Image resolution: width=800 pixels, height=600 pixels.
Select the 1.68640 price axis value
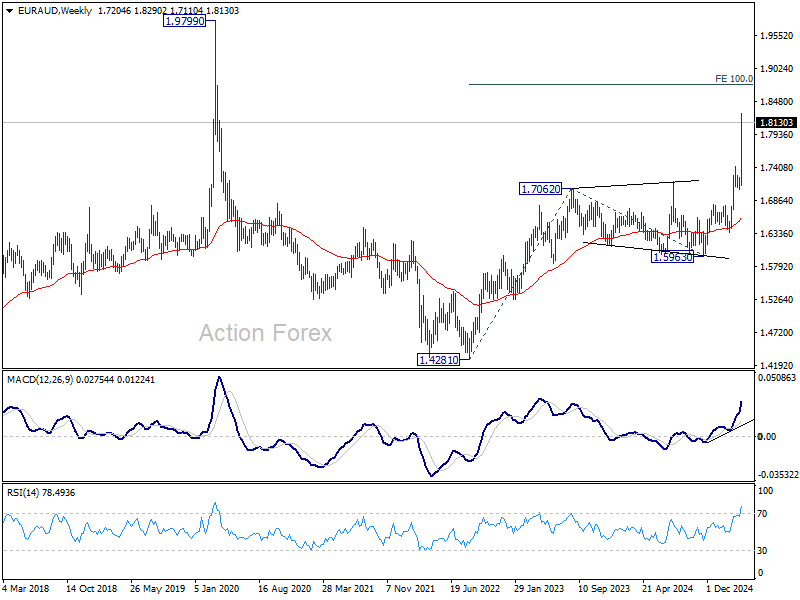point(777,201)
